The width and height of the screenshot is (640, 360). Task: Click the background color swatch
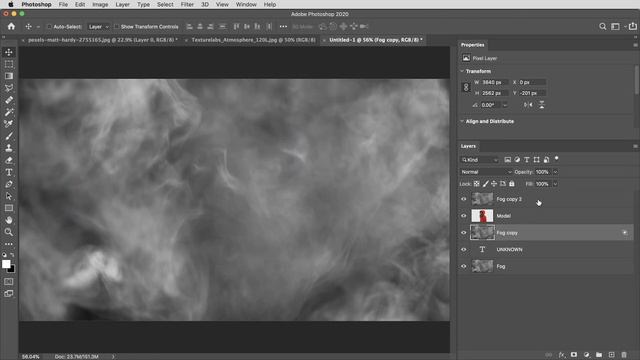click(x=11, y=269)
